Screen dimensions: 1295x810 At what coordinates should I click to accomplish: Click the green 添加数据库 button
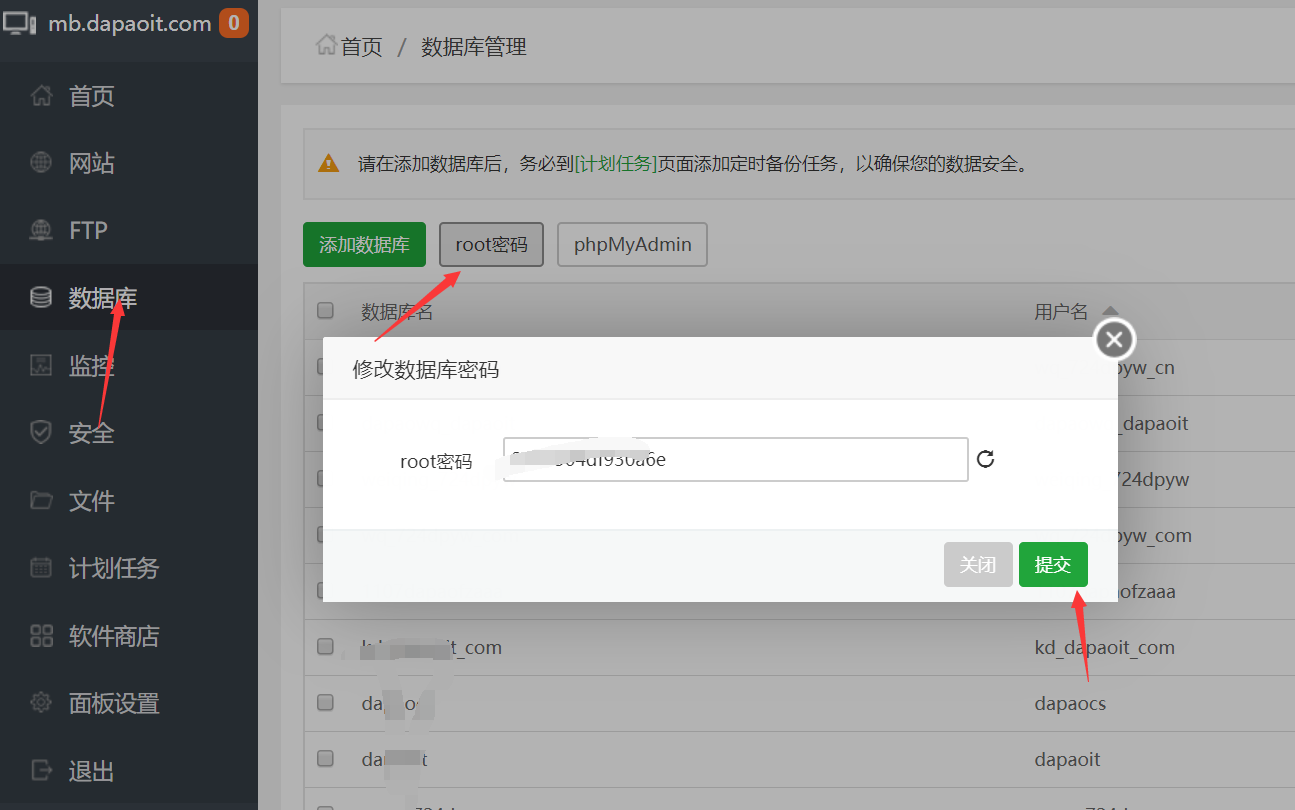click(x=364, y=244)
